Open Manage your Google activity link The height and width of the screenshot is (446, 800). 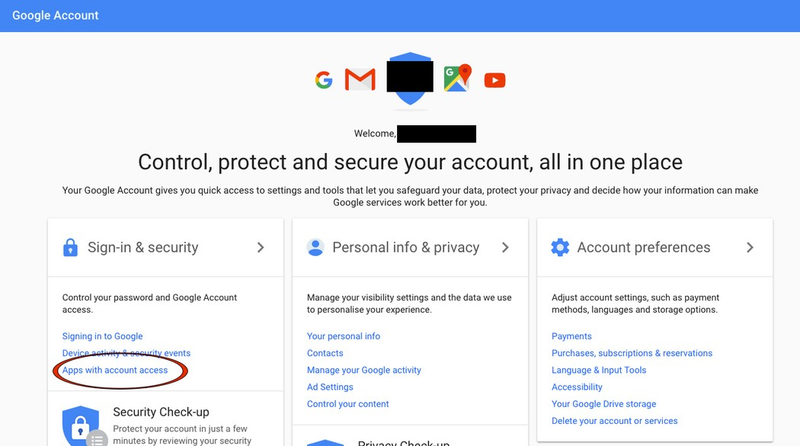364,370
